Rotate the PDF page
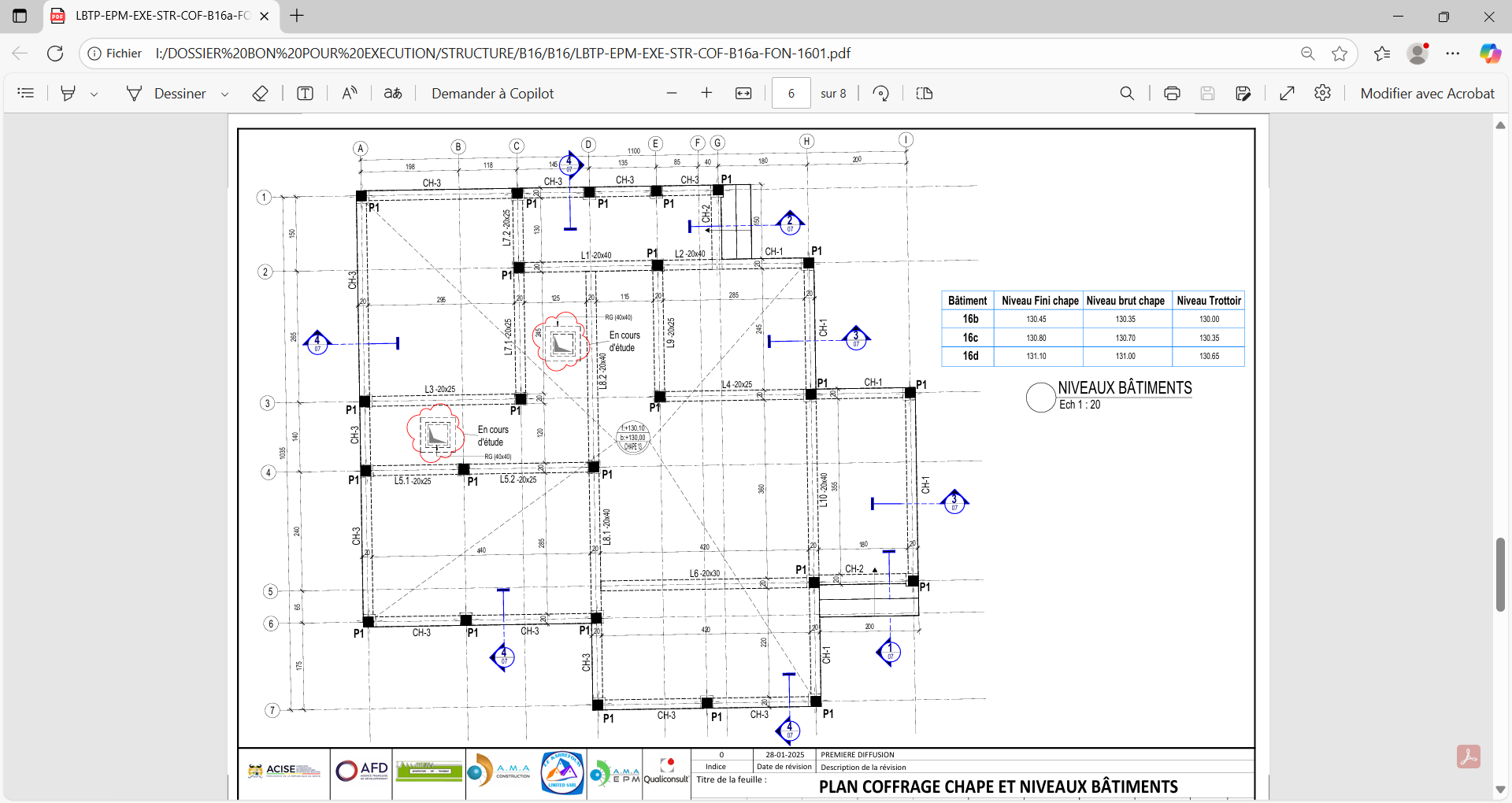 point(881,94)
